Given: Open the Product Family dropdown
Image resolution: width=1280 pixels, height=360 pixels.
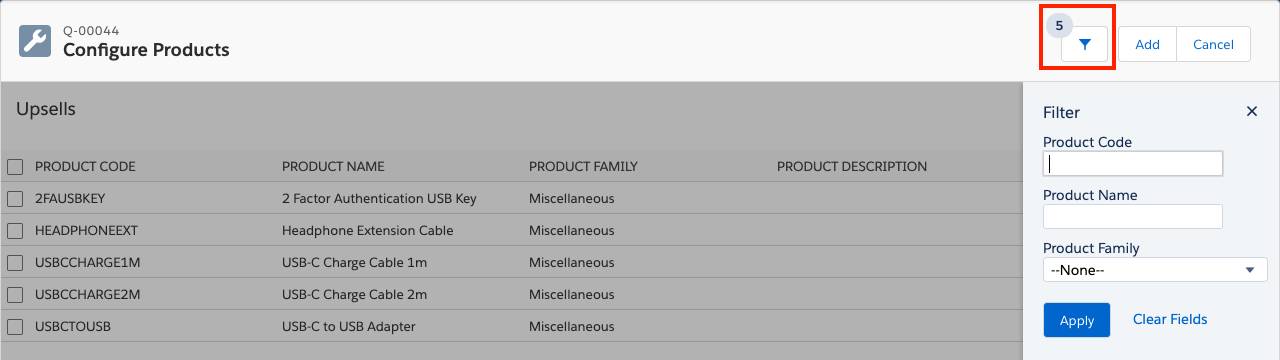Looking at the screenshot, I should tap(1155, 270).
